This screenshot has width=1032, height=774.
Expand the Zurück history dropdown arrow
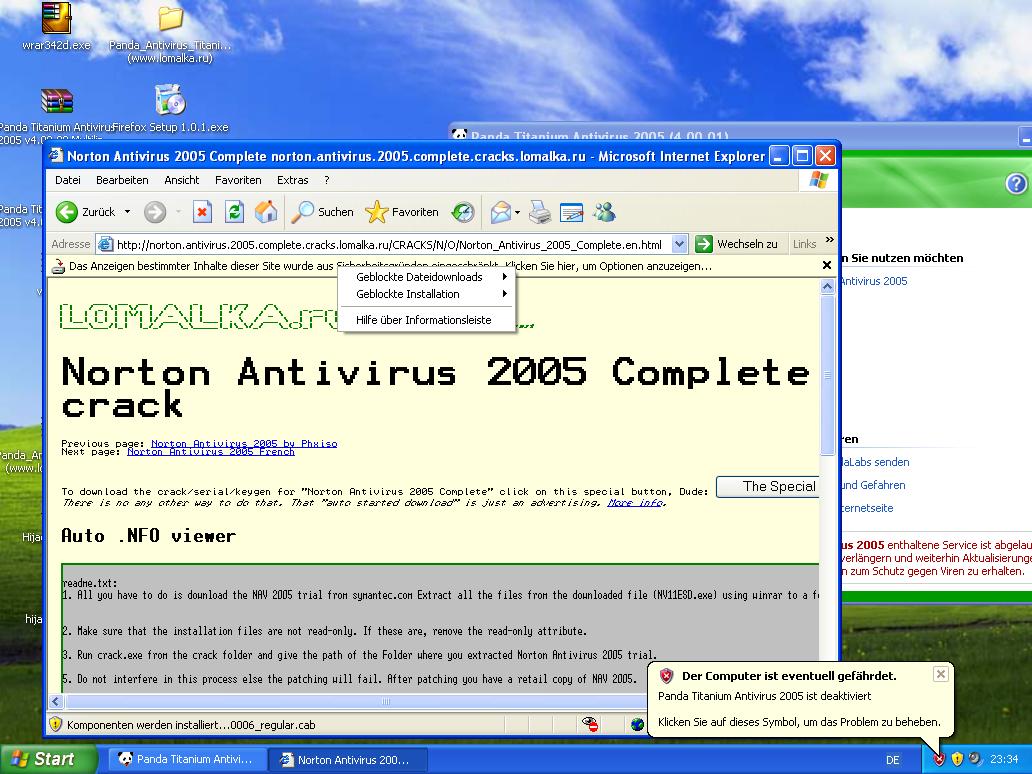click(127, 212)
